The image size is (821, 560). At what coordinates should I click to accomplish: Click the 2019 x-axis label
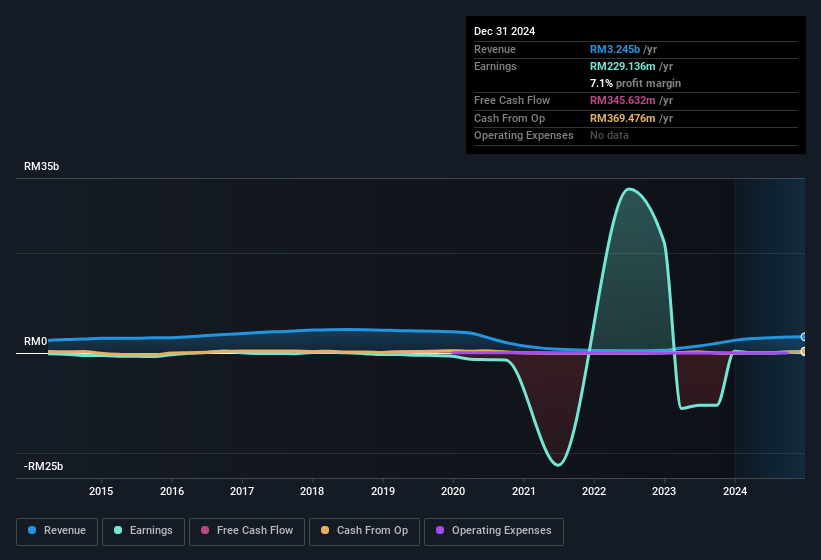click(x=383, y=491)
